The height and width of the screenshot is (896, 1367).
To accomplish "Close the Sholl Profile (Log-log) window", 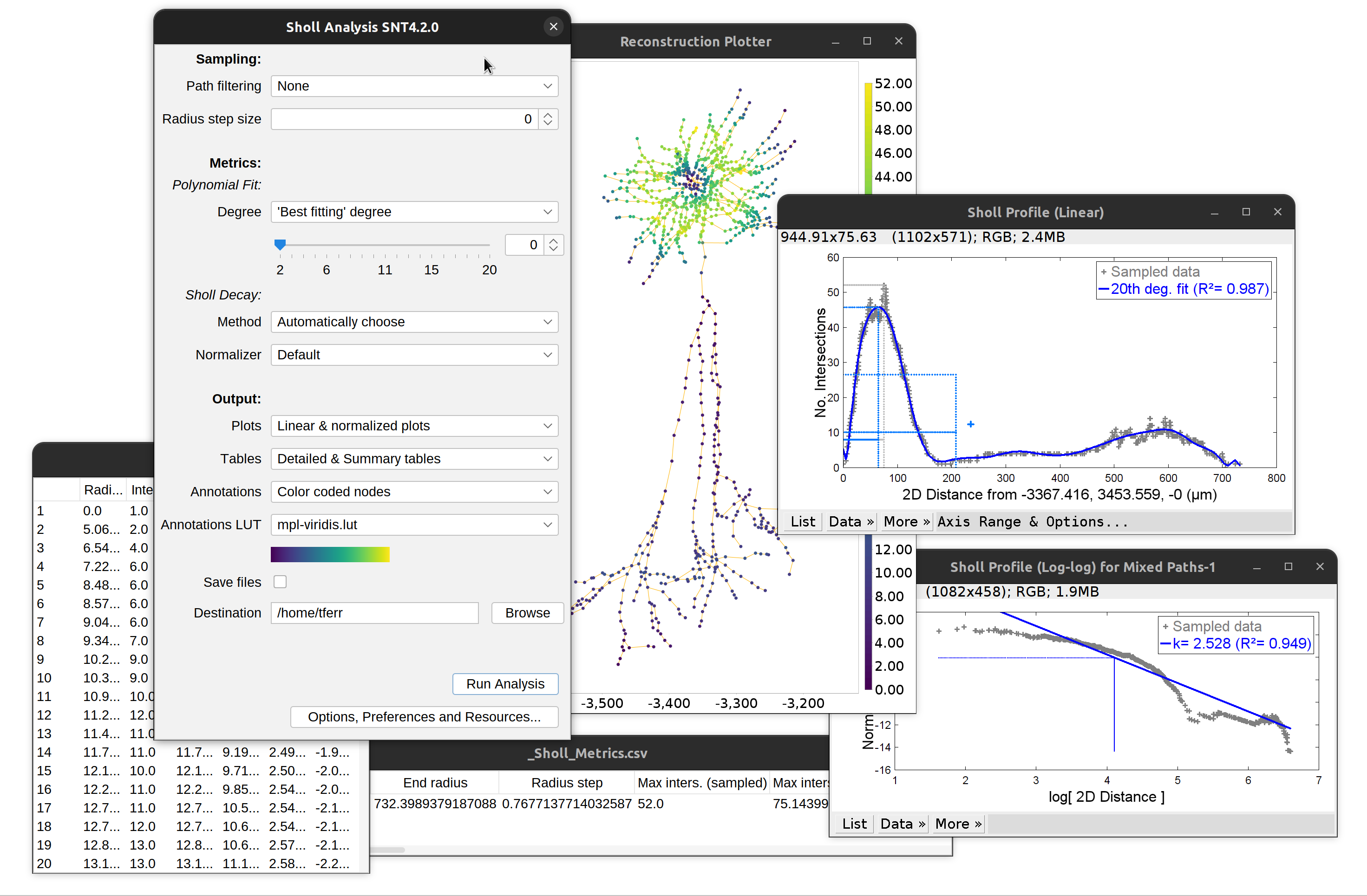I will tap(1320, 566).
